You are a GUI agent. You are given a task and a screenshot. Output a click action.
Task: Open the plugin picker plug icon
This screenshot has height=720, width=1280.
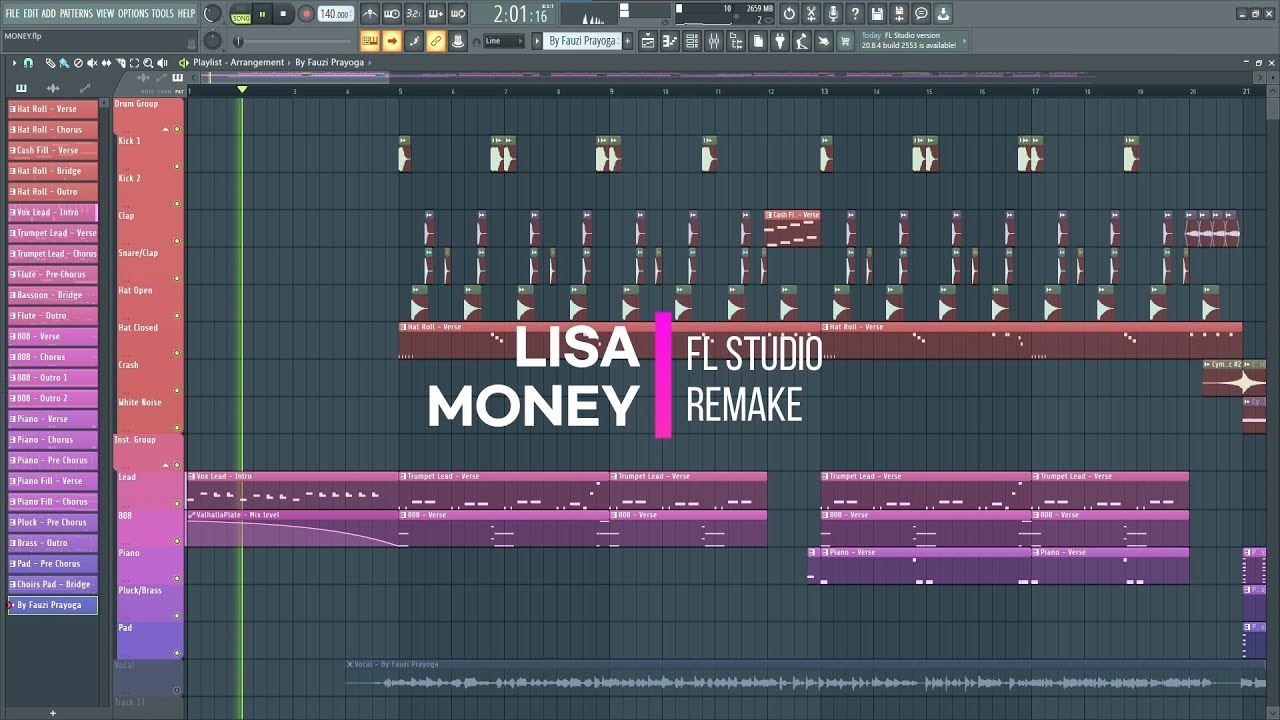(779, 41)
